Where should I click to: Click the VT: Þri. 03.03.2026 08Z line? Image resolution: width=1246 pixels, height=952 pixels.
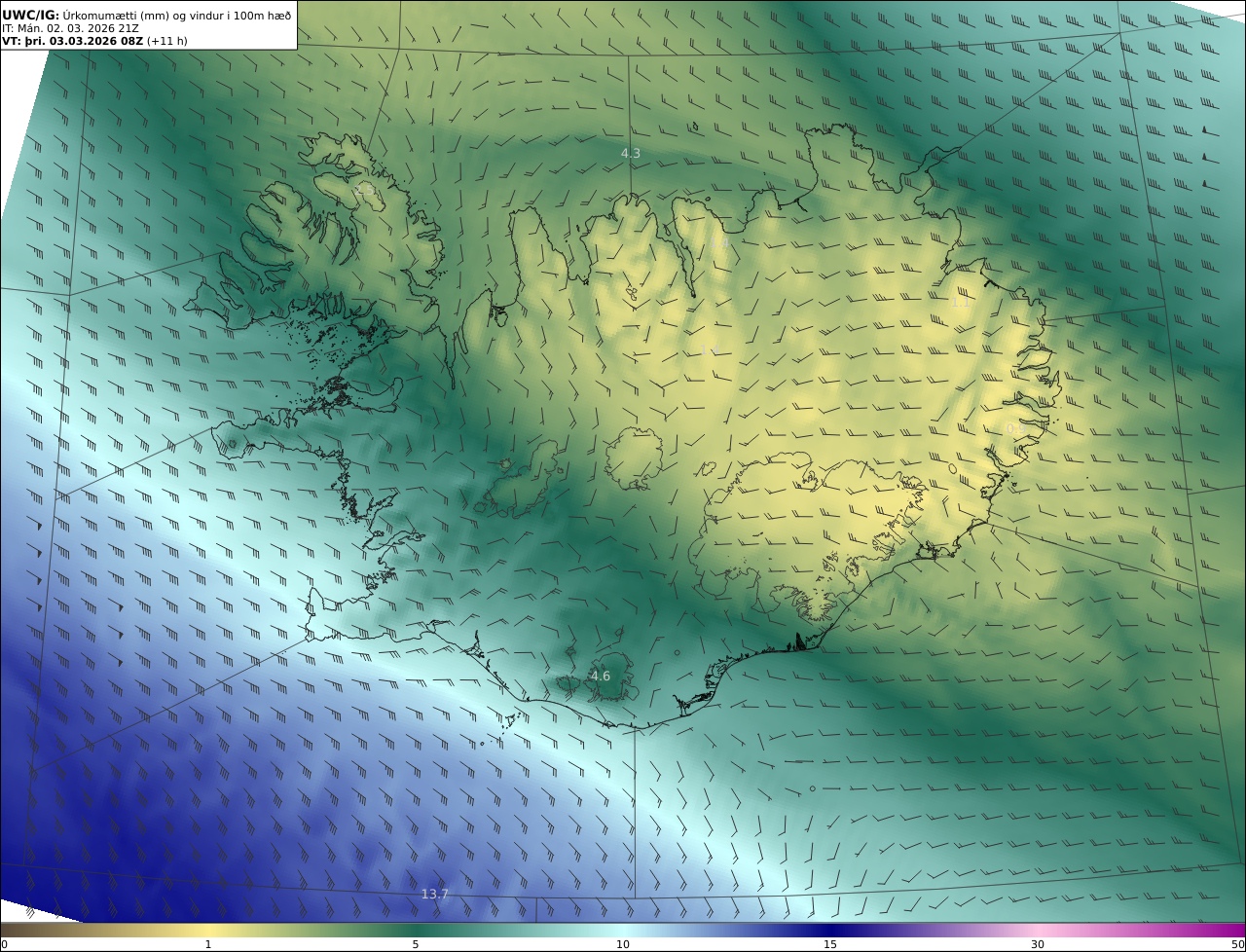pos(94,42)
